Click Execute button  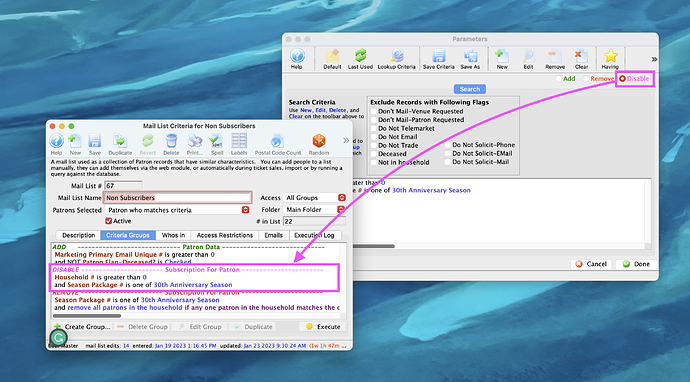(x=323, y=327)
